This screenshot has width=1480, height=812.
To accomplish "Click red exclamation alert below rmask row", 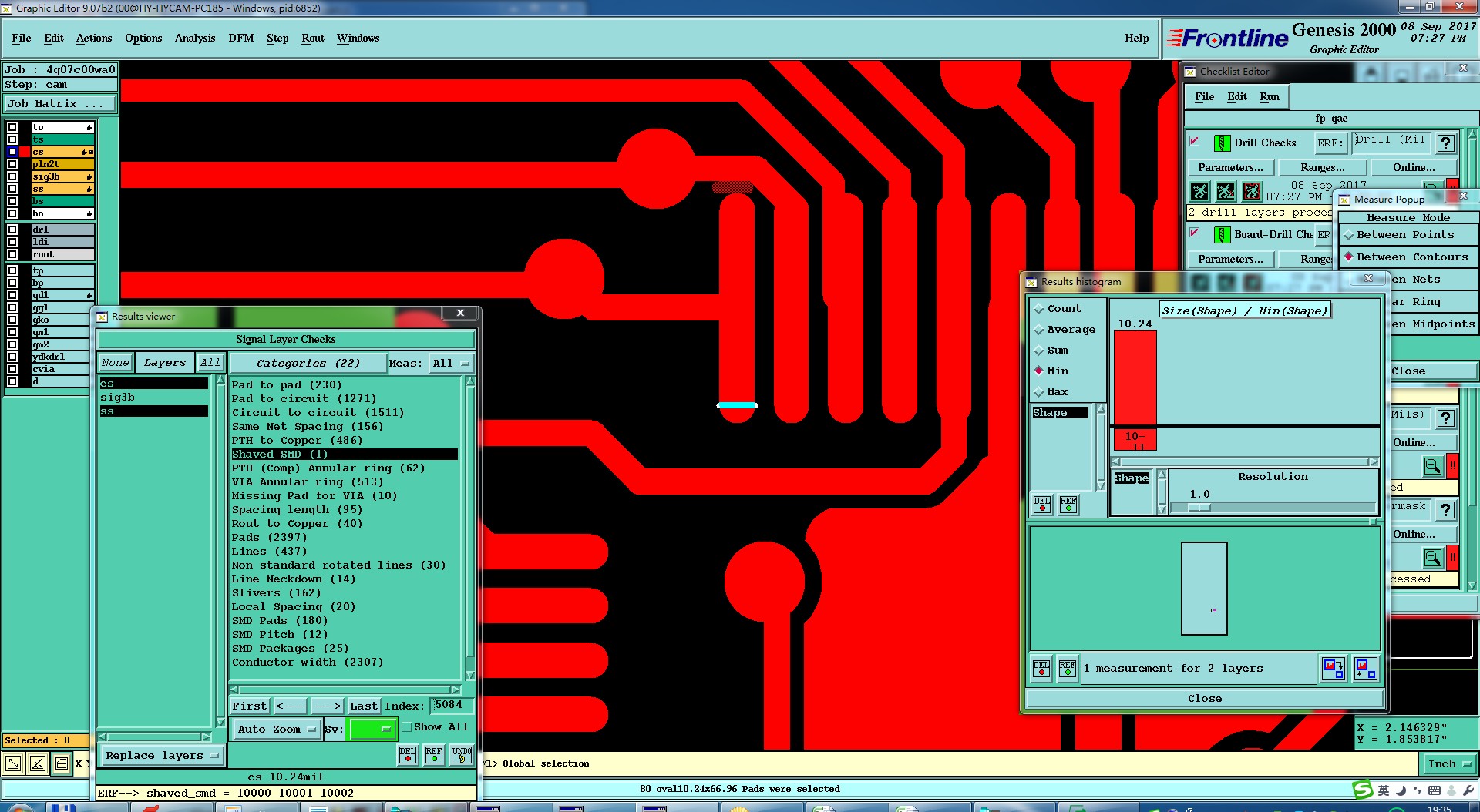I will [x=1453, y=556].
